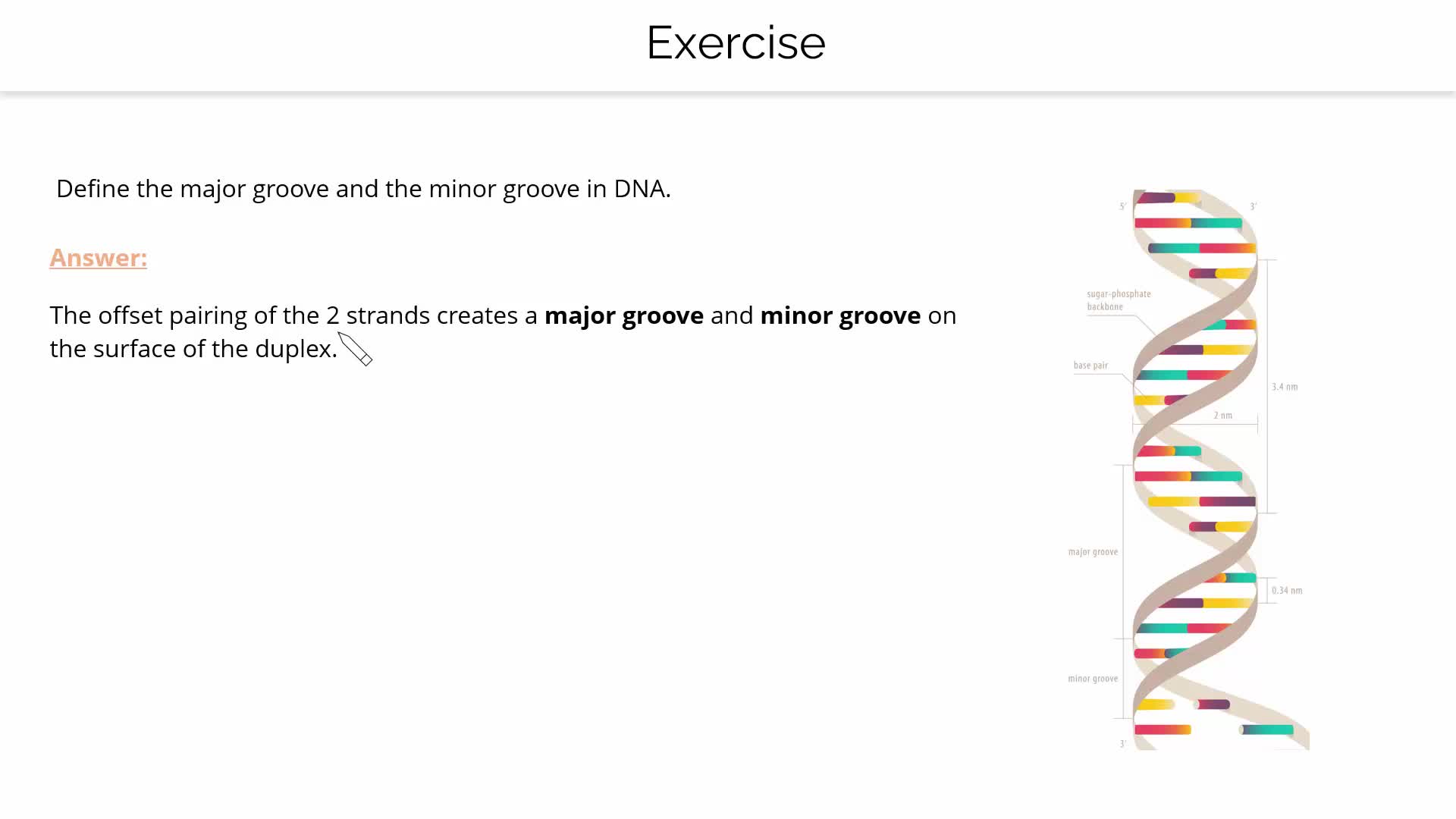The image size is (1456, 819).
Task: Click the "3.4 nm" measurement label
Action: [x=1285, y=387]
